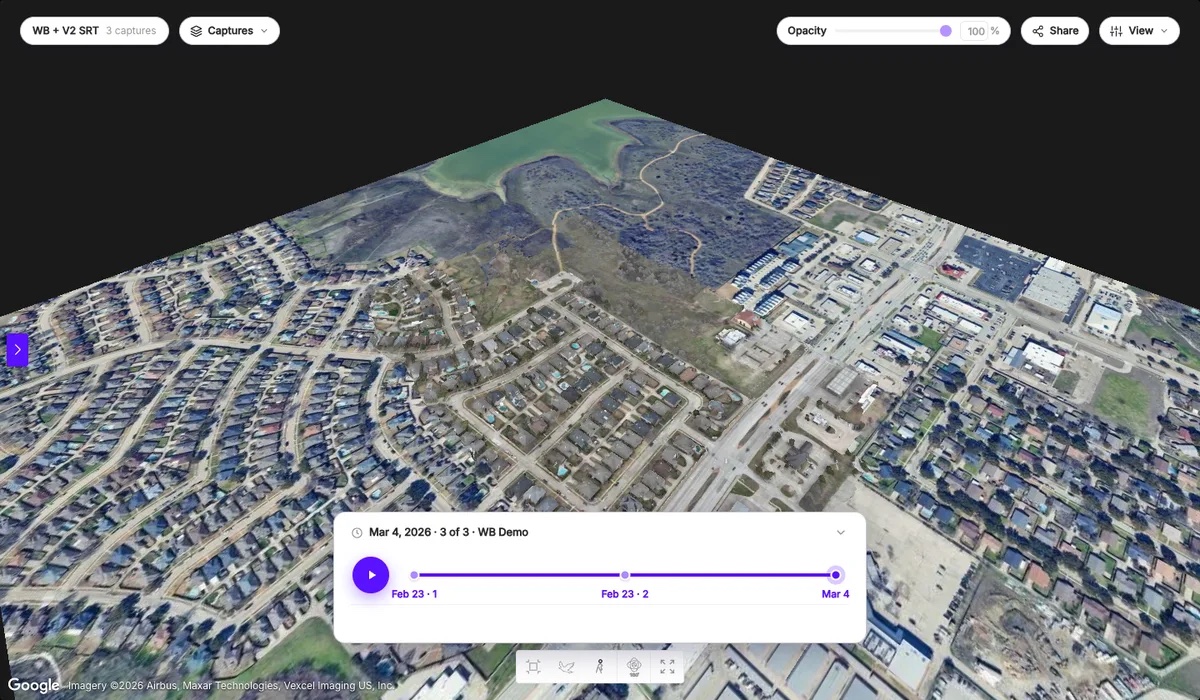Click the "Opacity" label
This screenshot has height=700, width=1200.
click(807, 31)
